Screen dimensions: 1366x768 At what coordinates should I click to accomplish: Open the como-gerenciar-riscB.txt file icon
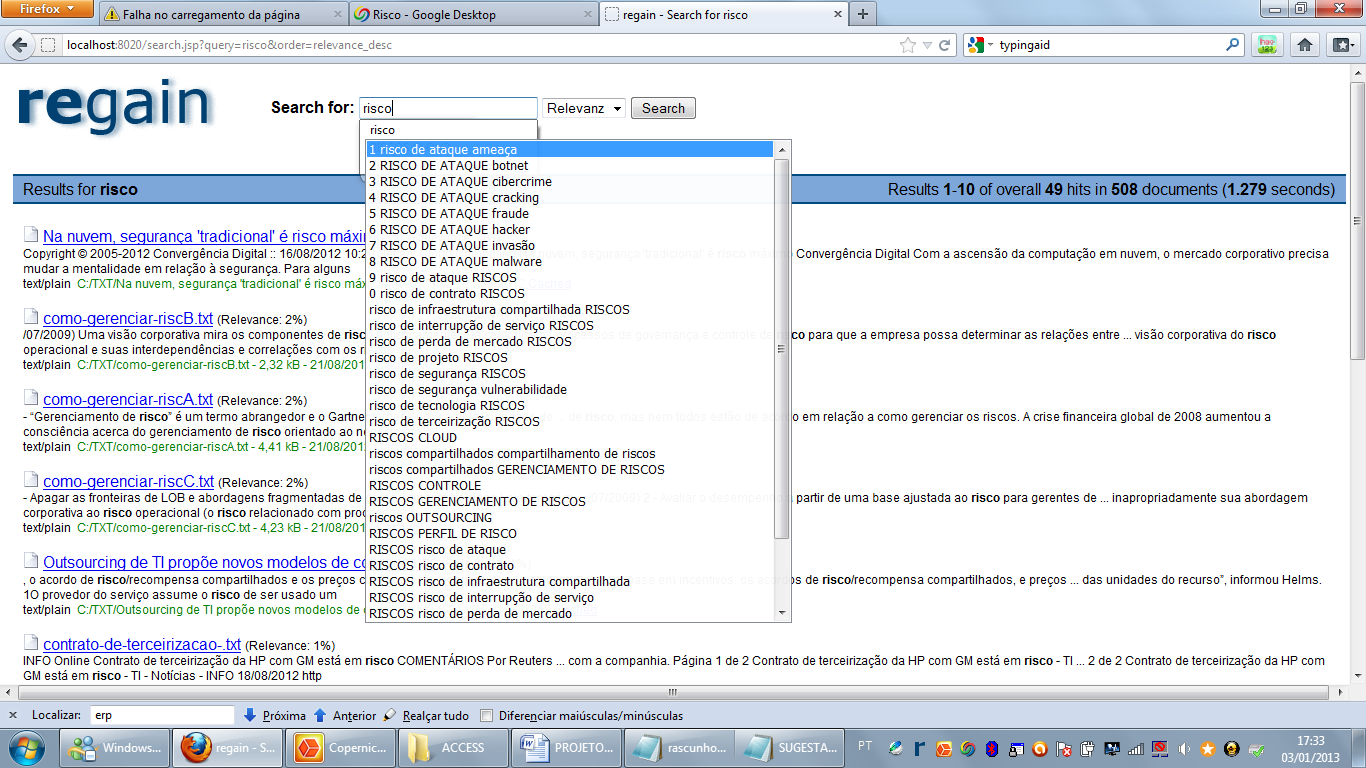[x=31, y=318]
